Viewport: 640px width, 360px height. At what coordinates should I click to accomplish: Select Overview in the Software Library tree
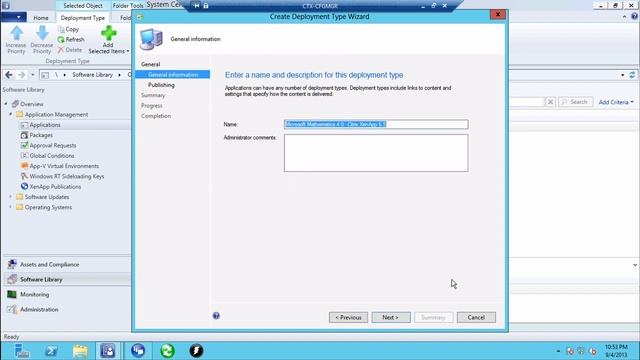pos(31,104)
